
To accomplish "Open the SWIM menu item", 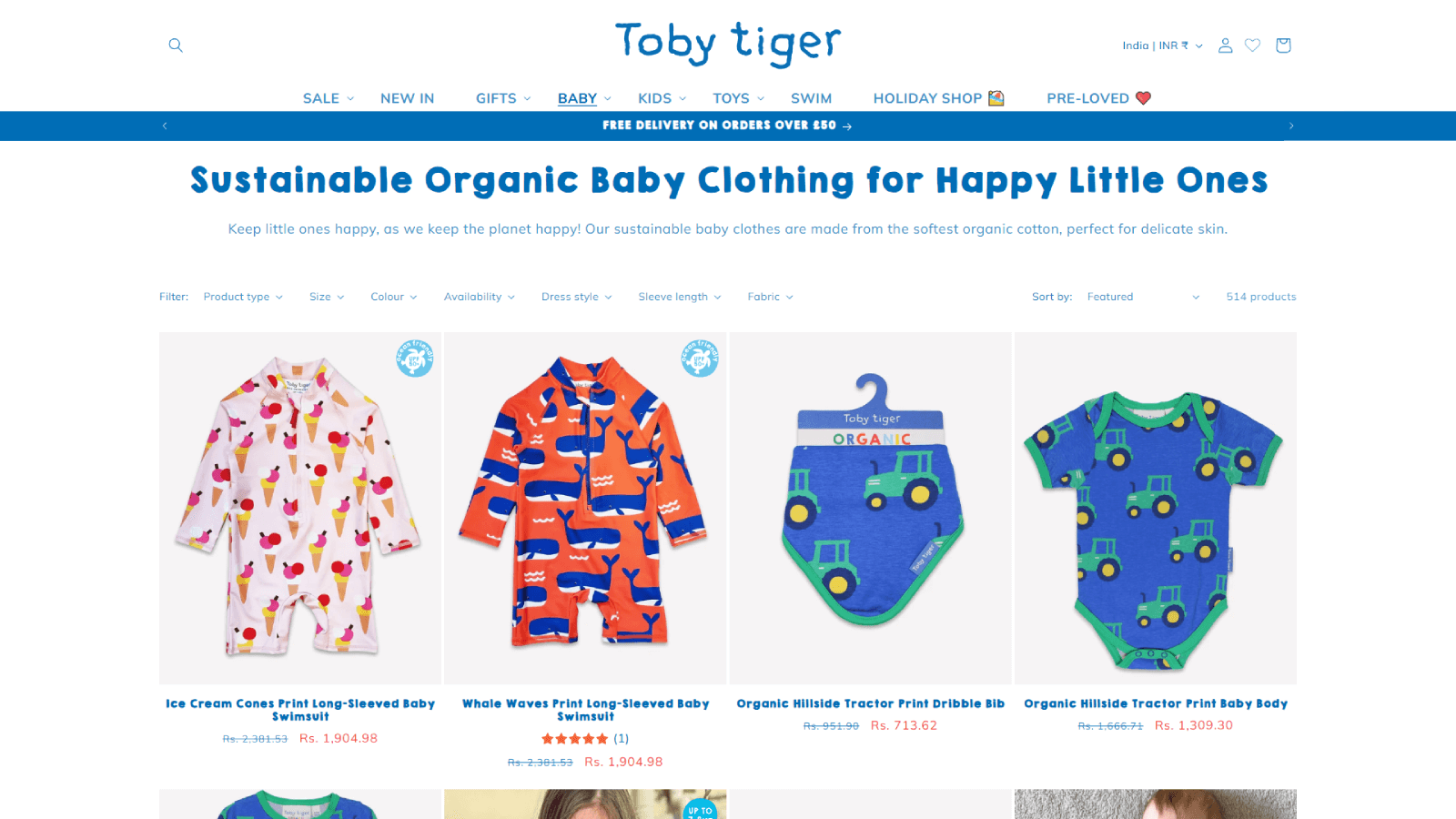I will click(x=811, y=98).
